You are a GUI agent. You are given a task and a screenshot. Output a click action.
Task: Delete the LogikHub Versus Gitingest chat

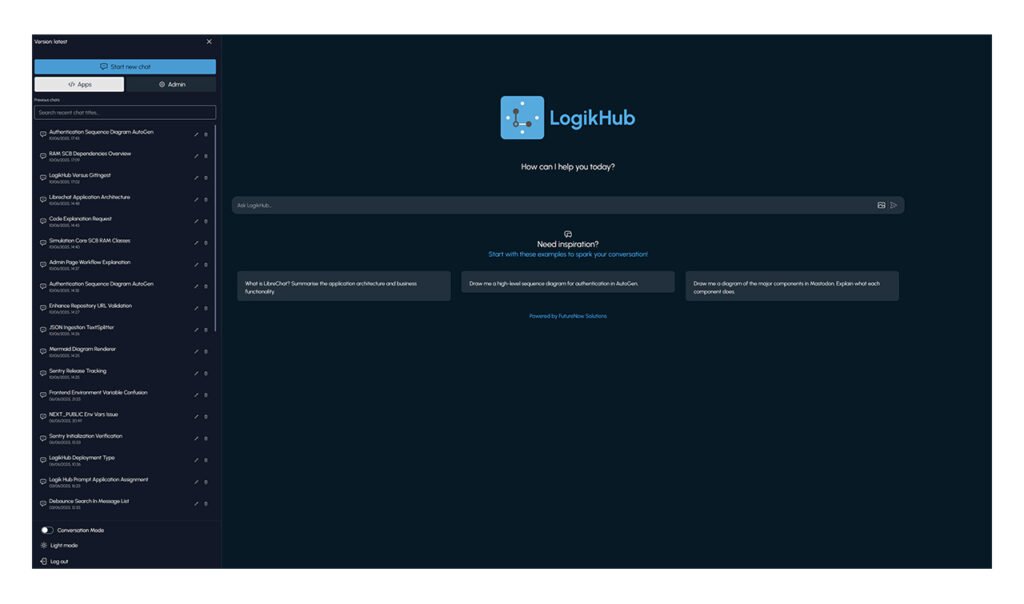coord(206,178)
